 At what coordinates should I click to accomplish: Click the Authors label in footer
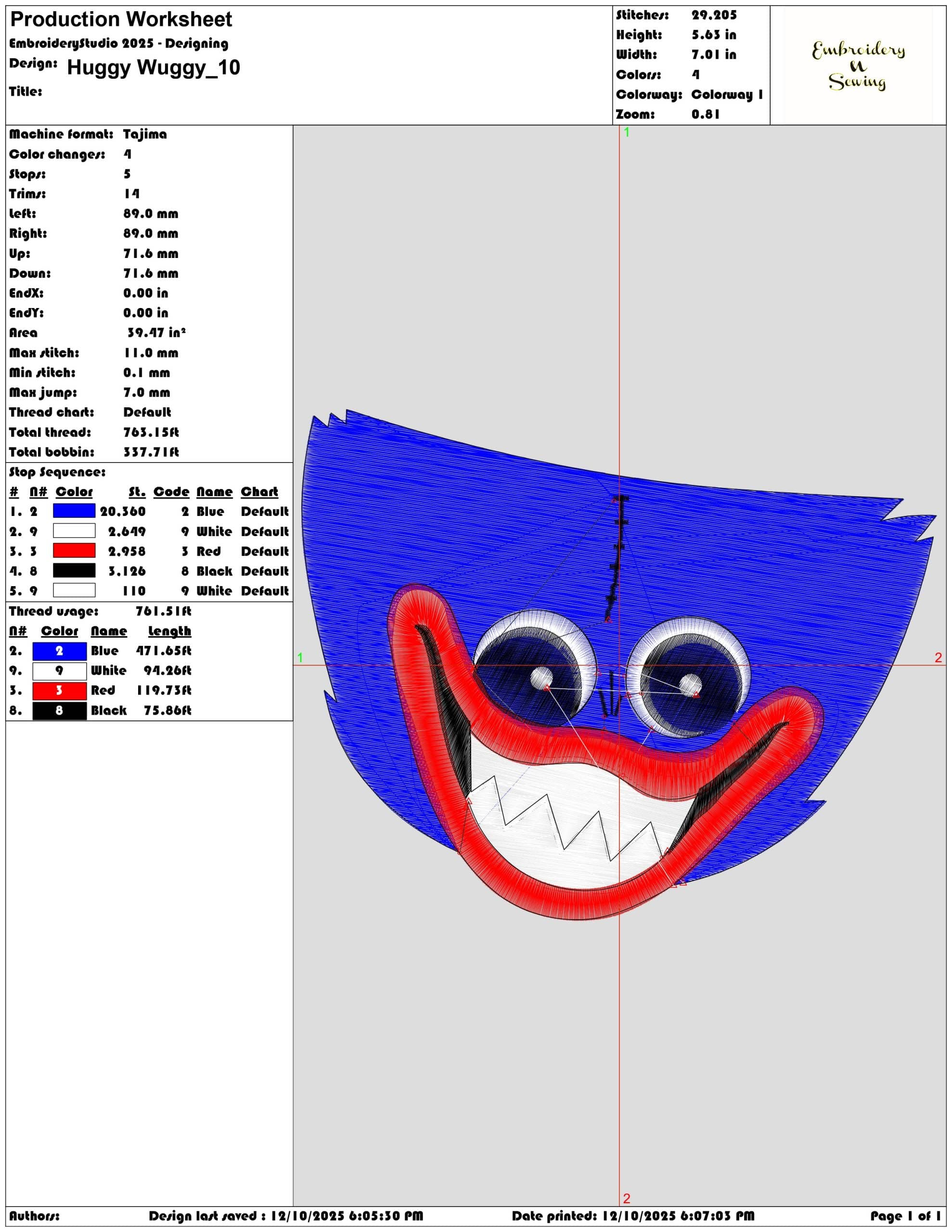(x=34, y=1216)
